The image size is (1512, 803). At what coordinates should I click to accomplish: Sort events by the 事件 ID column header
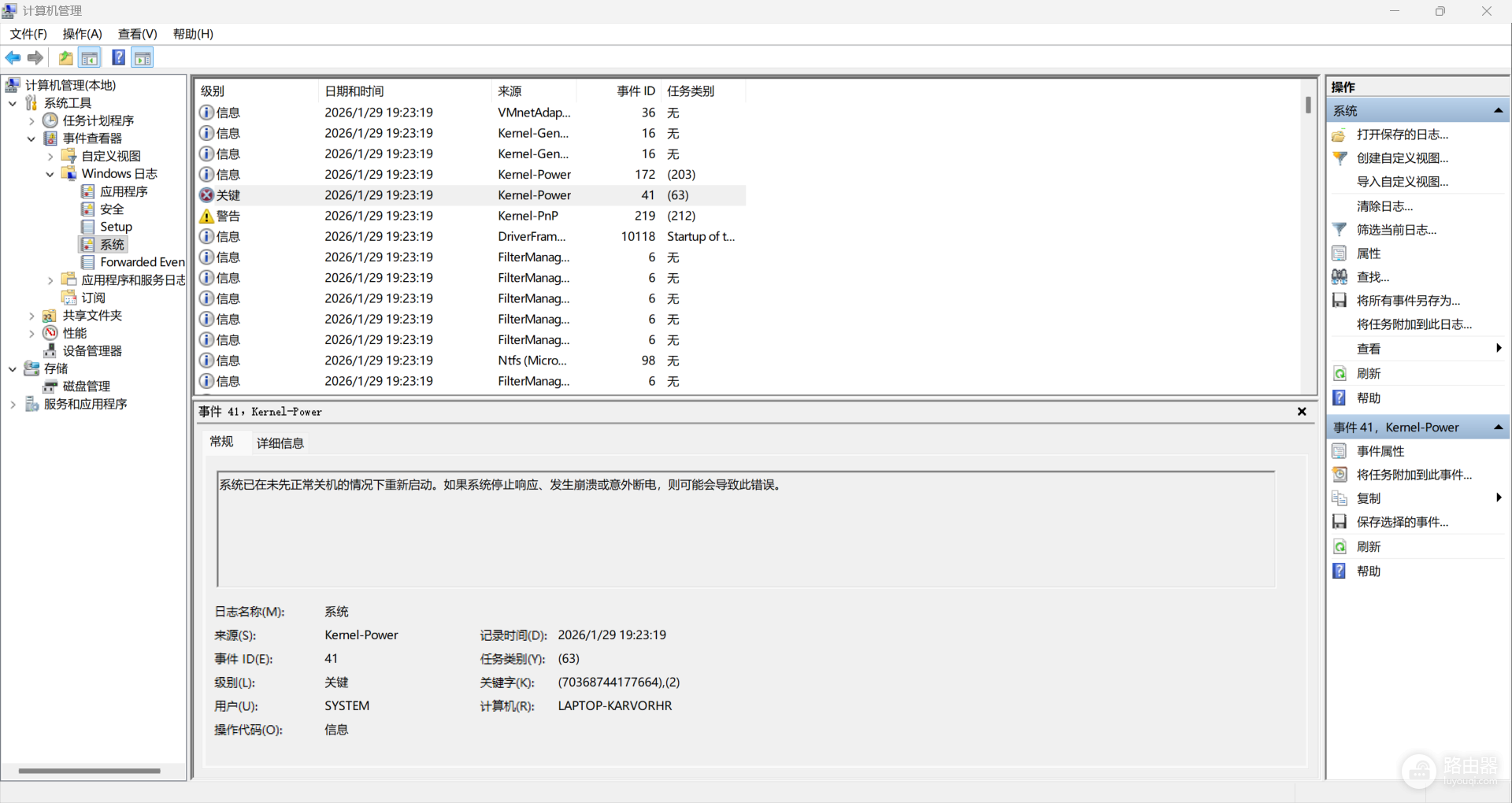(x=620, y=91)
